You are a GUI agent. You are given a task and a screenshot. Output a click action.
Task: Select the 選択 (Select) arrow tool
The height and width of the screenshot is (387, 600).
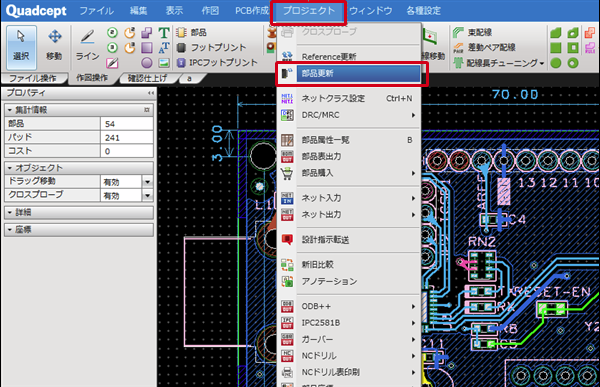[21, 47]
